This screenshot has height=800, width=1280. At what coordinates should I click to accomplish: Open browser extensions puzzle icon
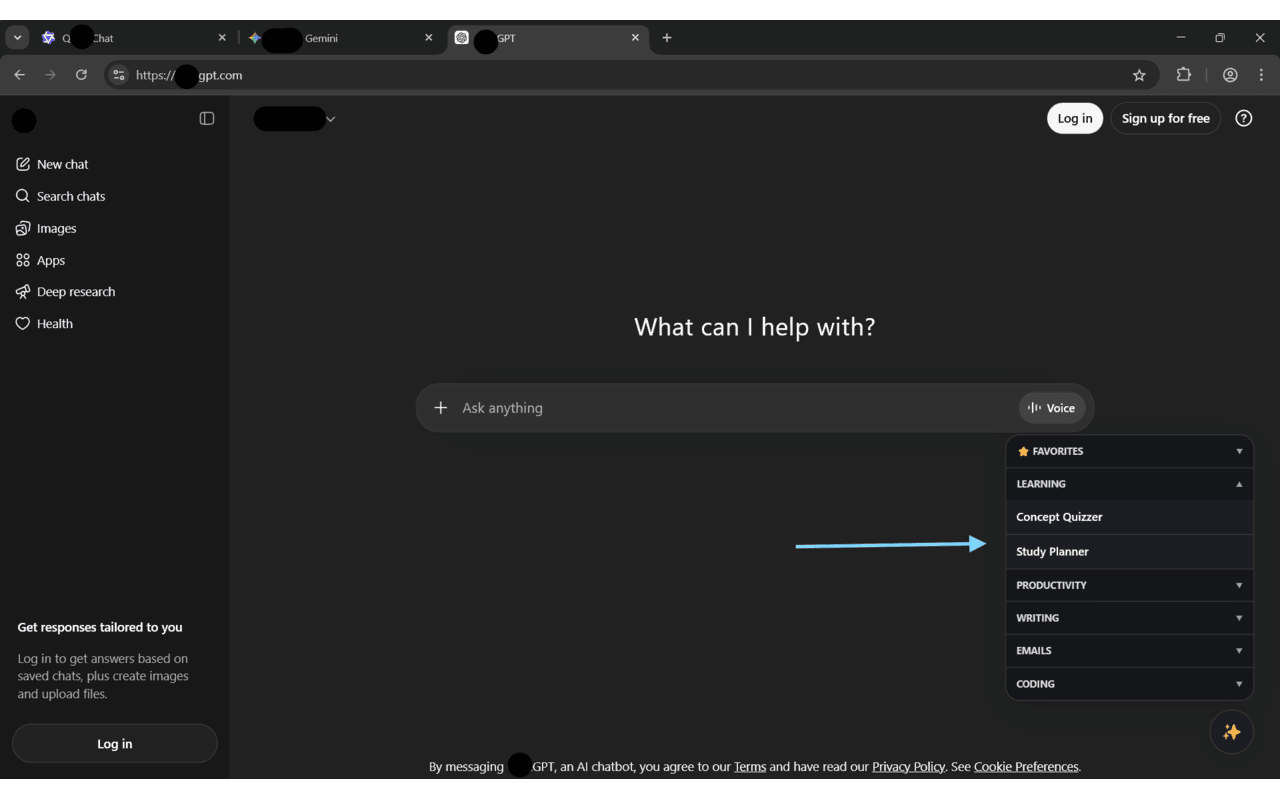(x=1184, y=75)
